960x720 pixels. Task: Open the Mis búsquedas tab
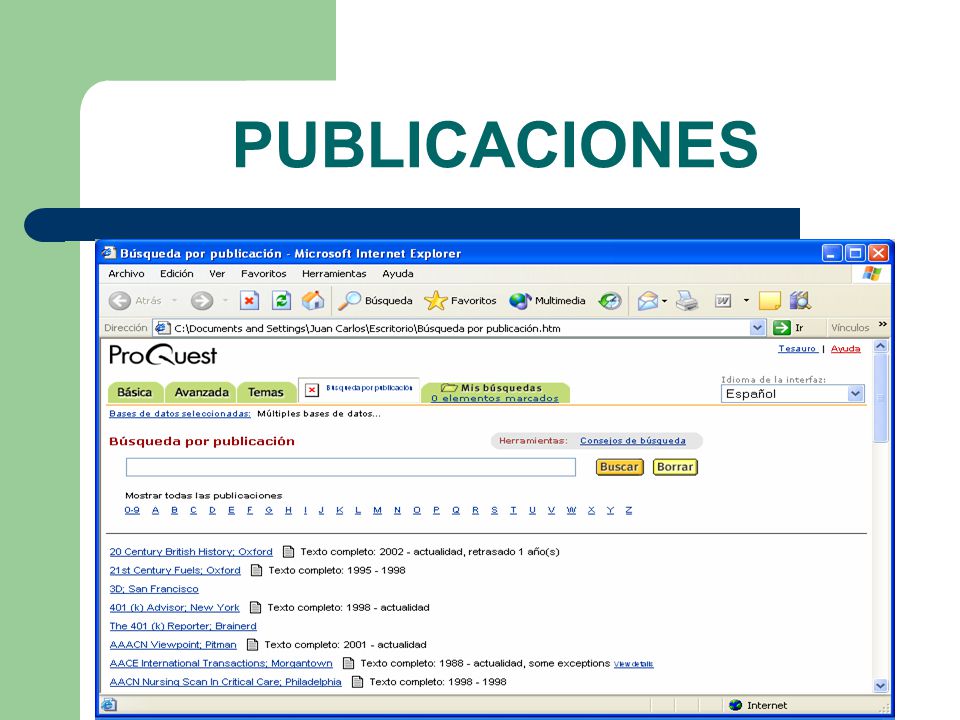tap(495, 392)
